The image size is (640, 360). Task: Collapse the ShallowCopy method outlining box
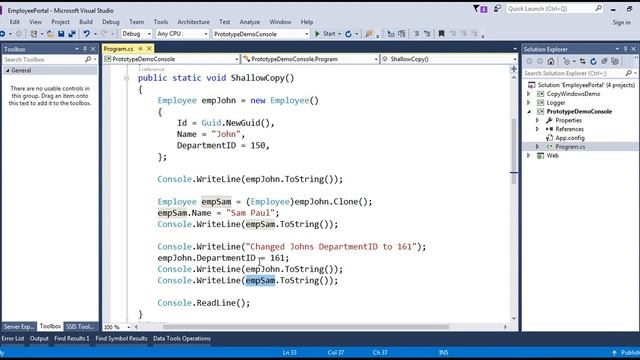point(127,78)
